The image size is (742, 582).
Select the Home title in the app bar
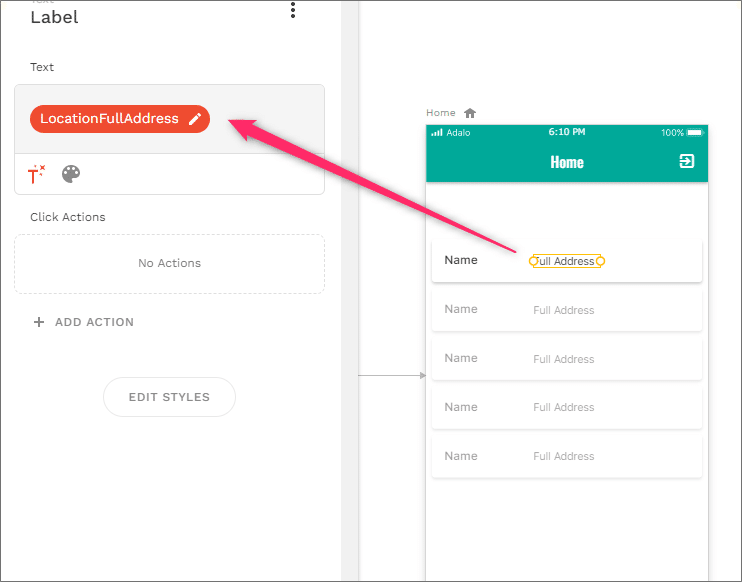coord(567,162)
